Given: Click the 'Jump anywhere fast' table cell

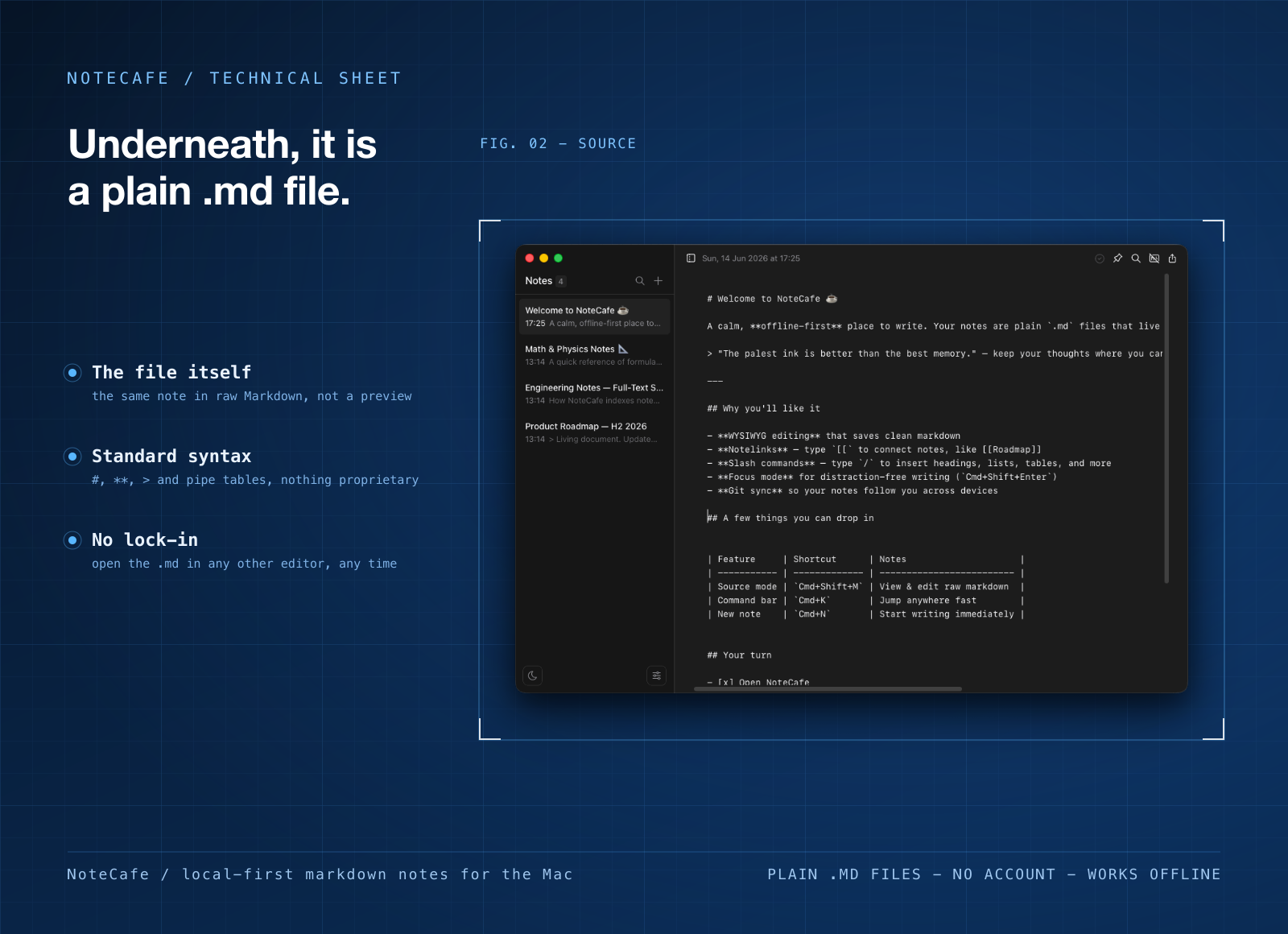Looking at the screenshot, I should pyautogui.click(x=927, y=601).
